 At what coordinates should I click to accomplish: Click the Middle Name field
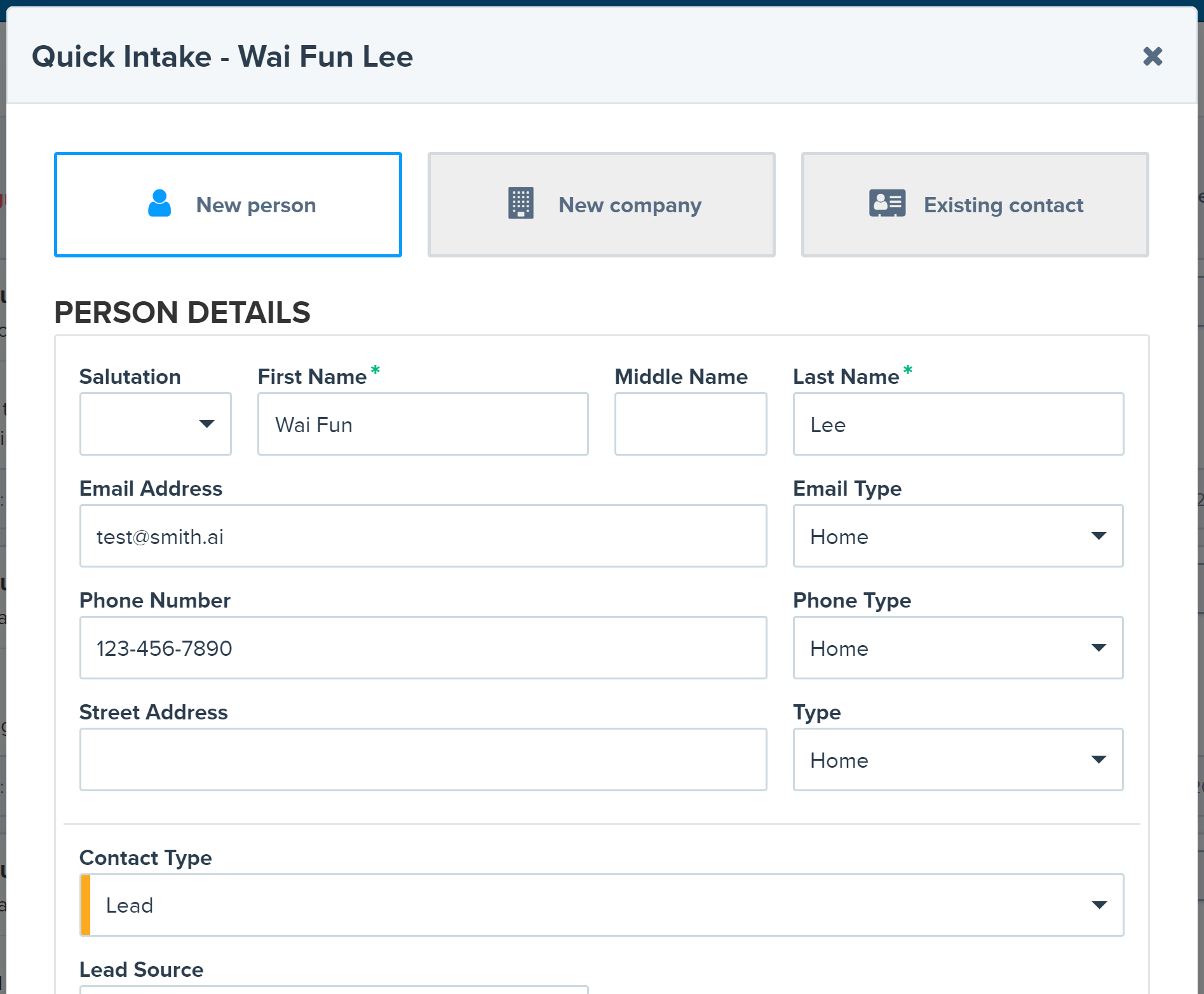691,424
